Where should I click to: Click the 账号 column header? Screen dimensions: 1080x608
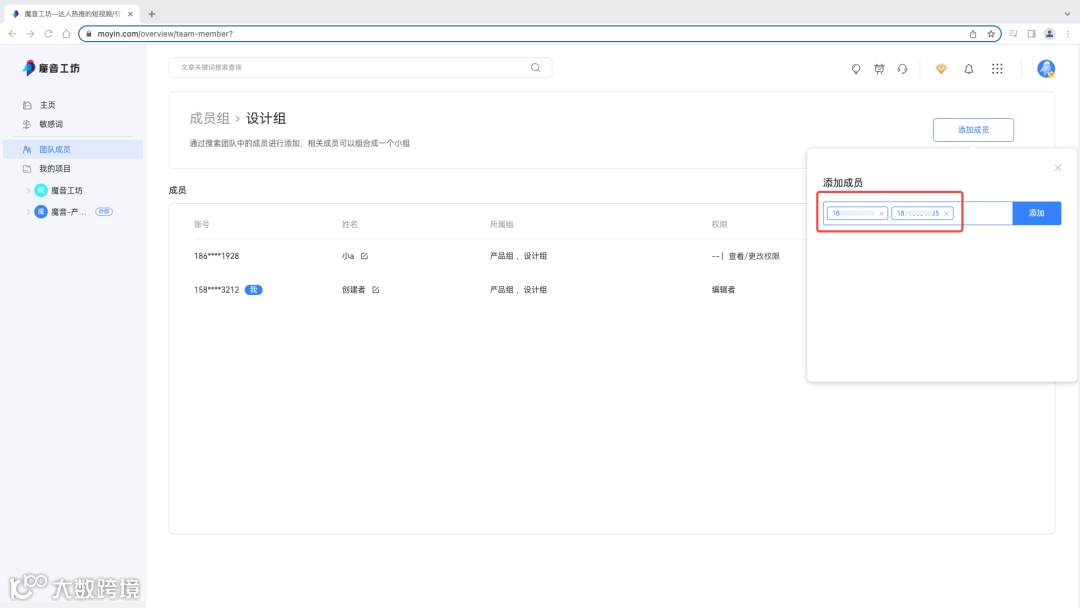click(202, 224)
